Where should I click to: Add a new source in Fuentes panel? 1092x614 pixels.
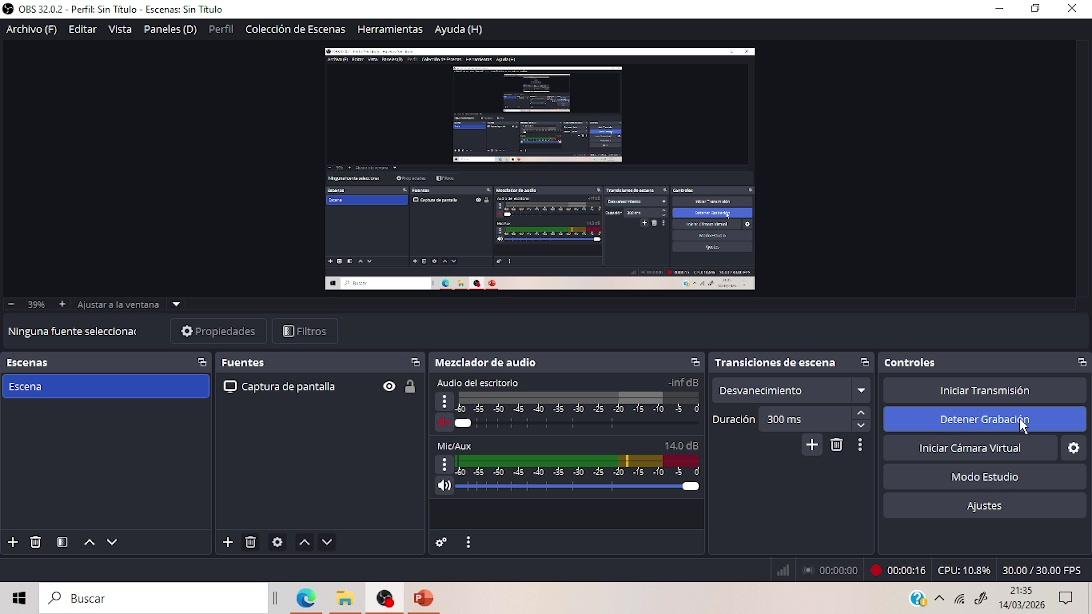pyautogui.click(x=228, y=543)
